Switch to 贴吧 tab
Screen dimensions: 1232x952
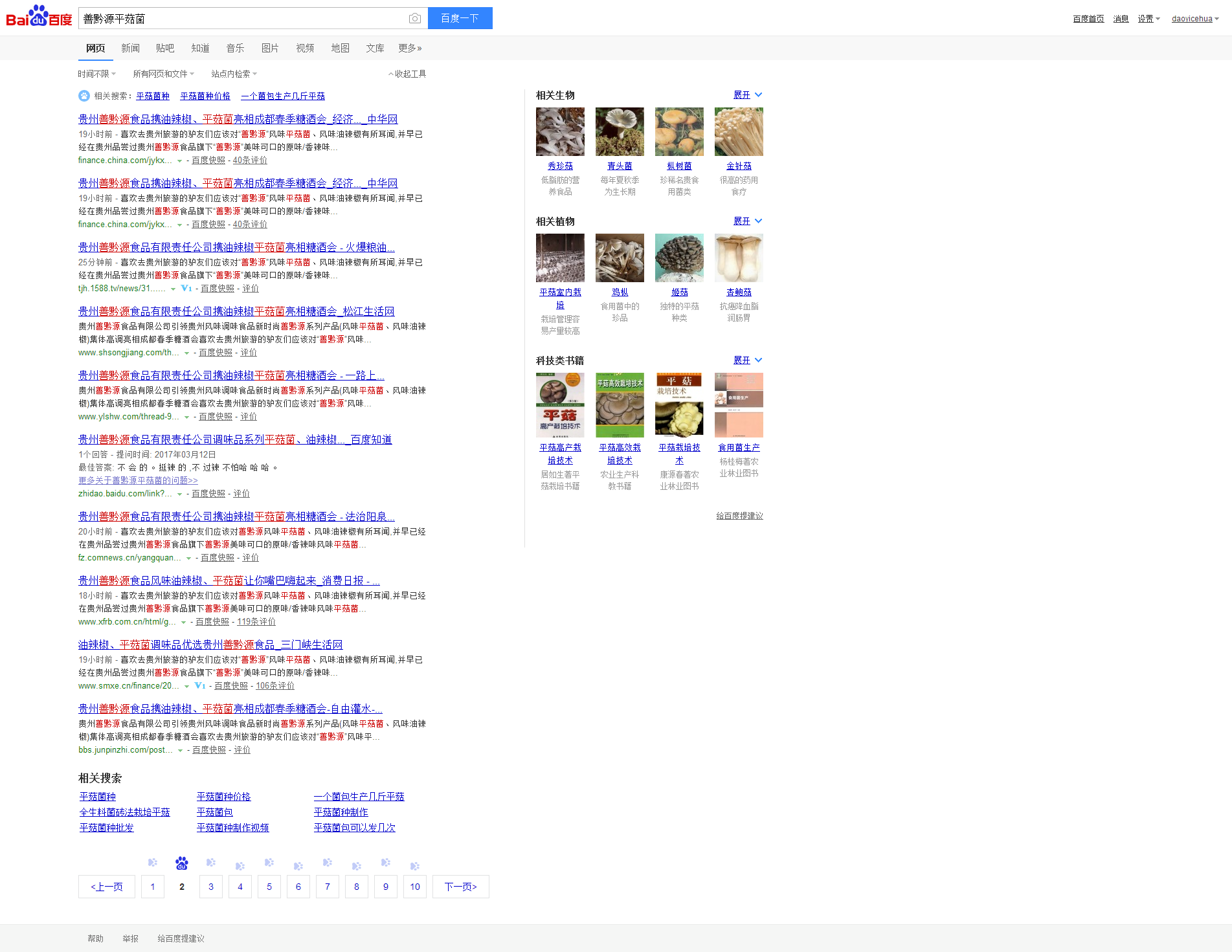[165, 48]
